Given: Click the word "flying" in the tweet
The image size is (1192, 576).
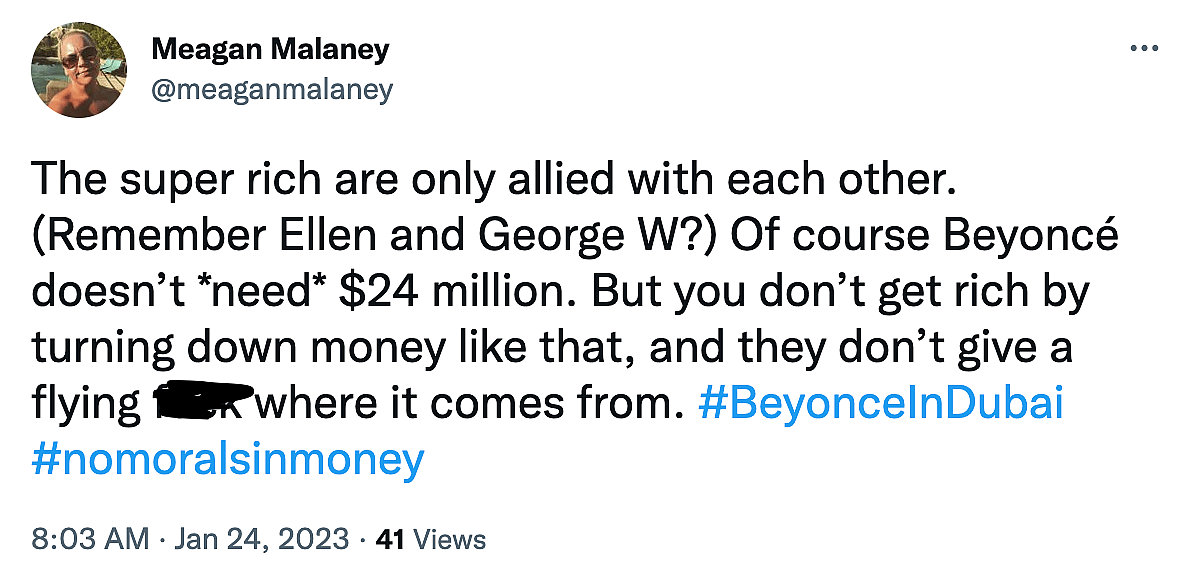Looking at the screenshot, I should (87, 405).
